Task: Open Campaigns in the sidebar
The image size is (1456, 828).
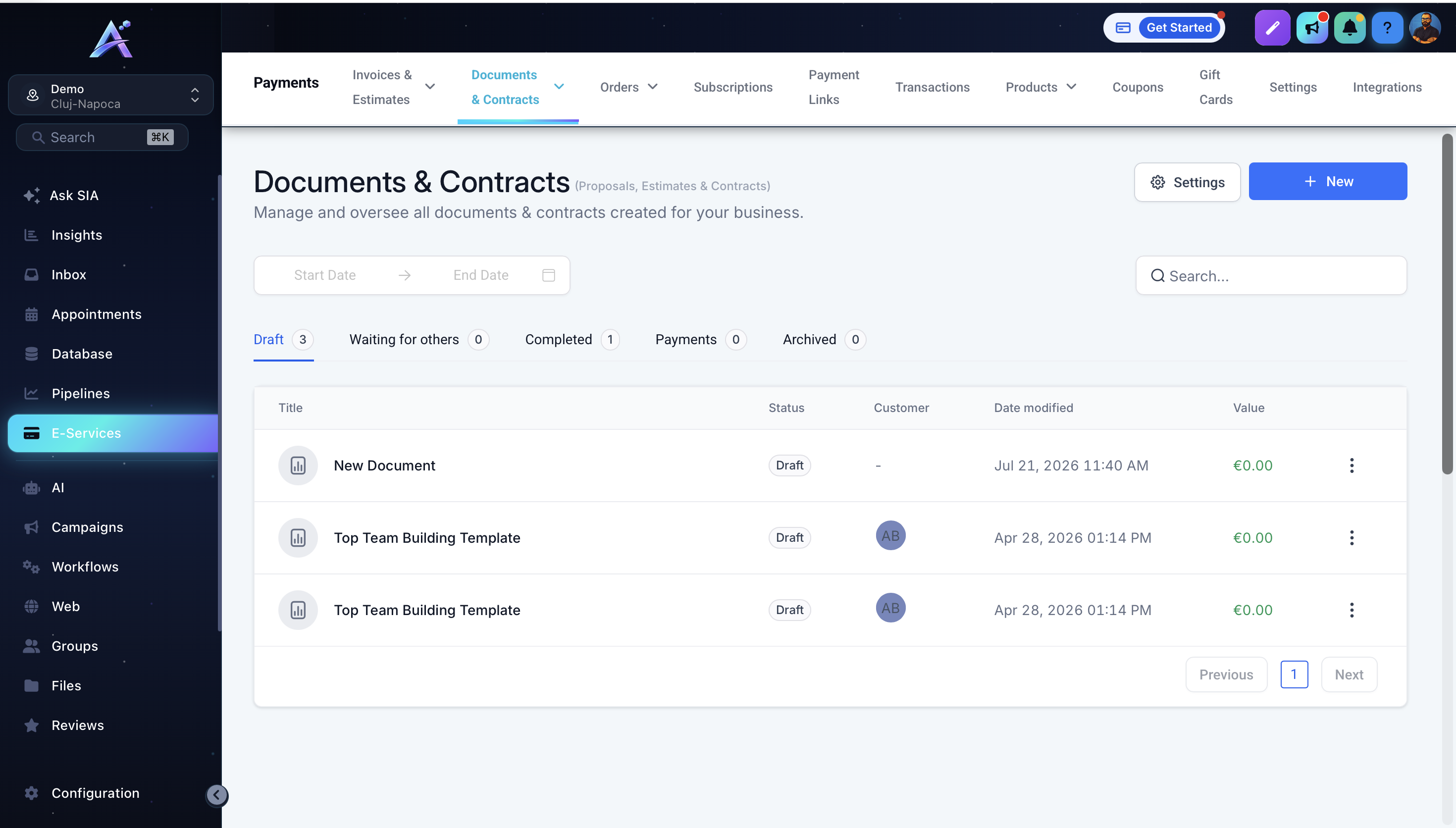Action: [x=88, y=527]
